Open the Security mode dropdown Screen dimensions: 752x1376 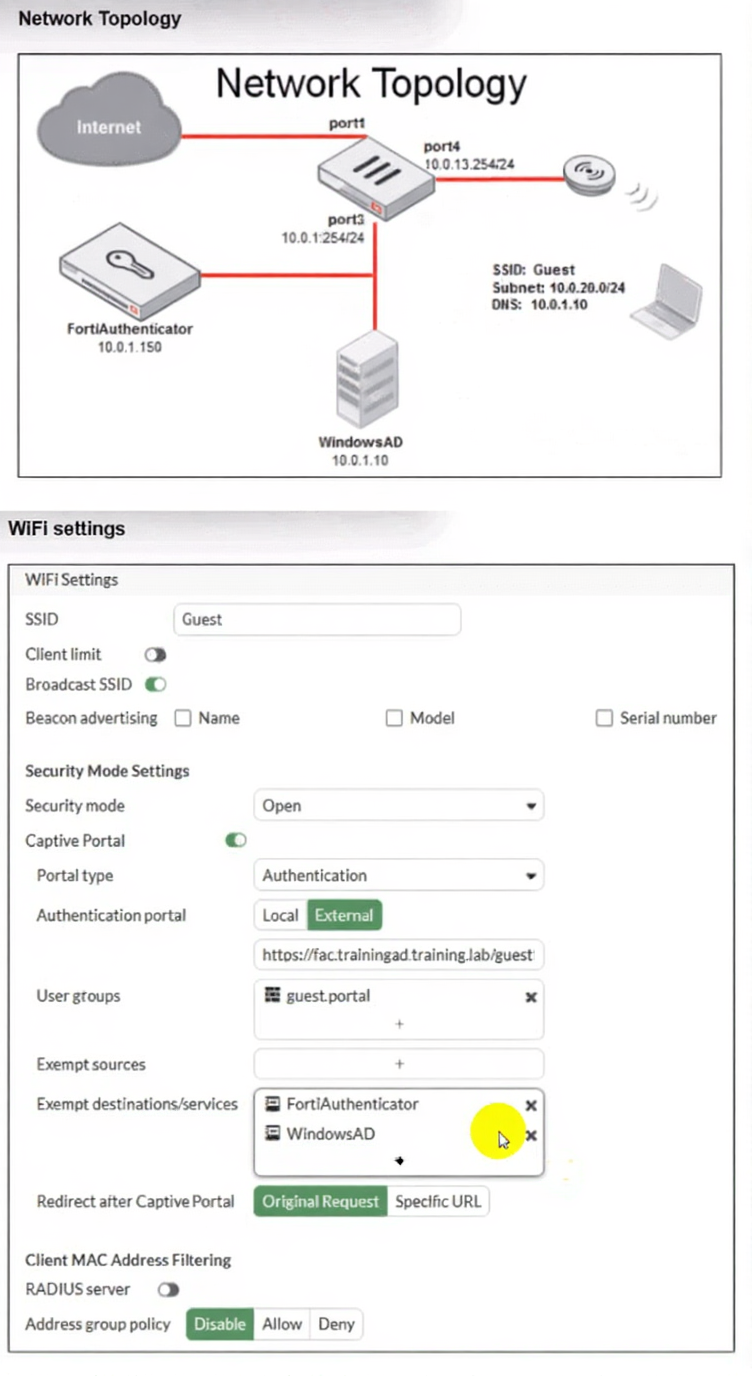pos(398,806)
